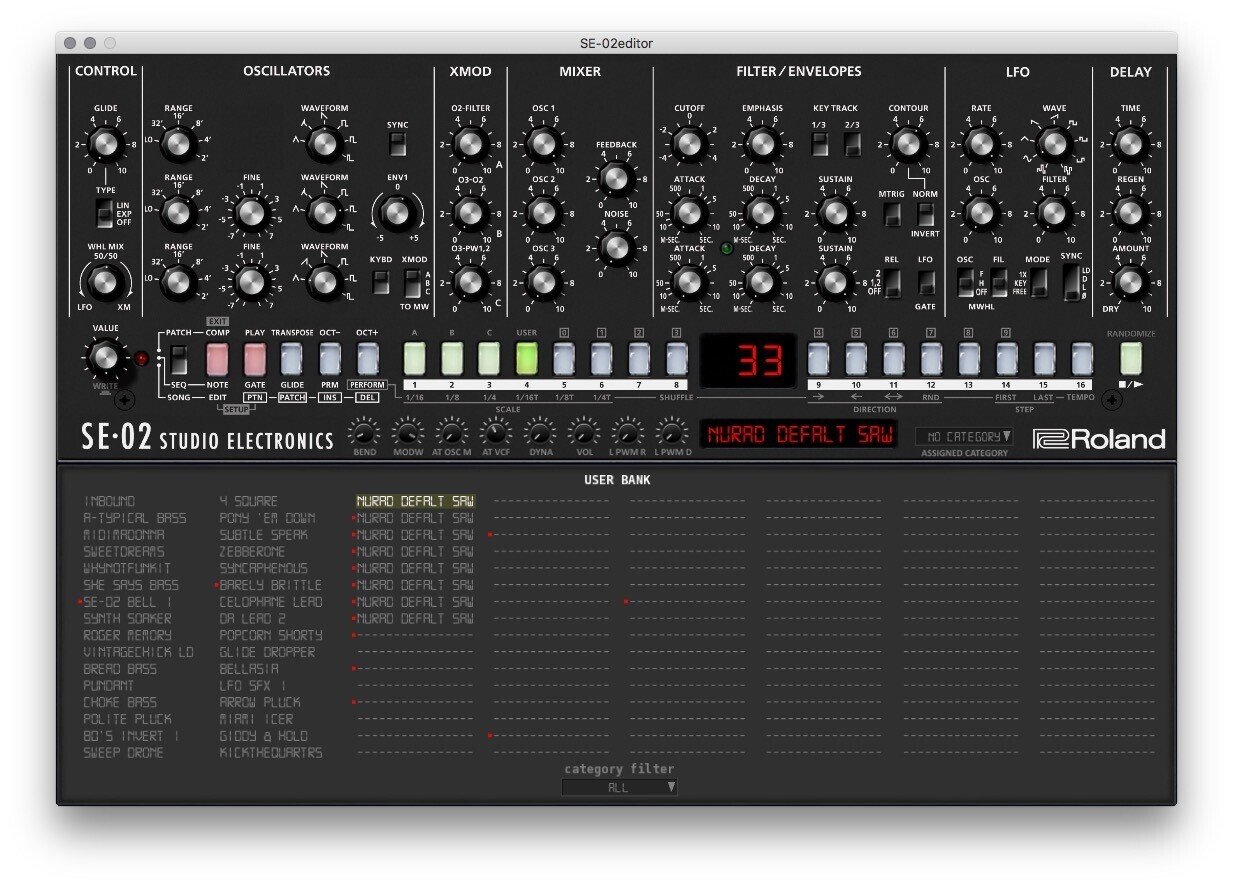Click the VOL knob
This screenshot has height=886, width=1233.
583,434
